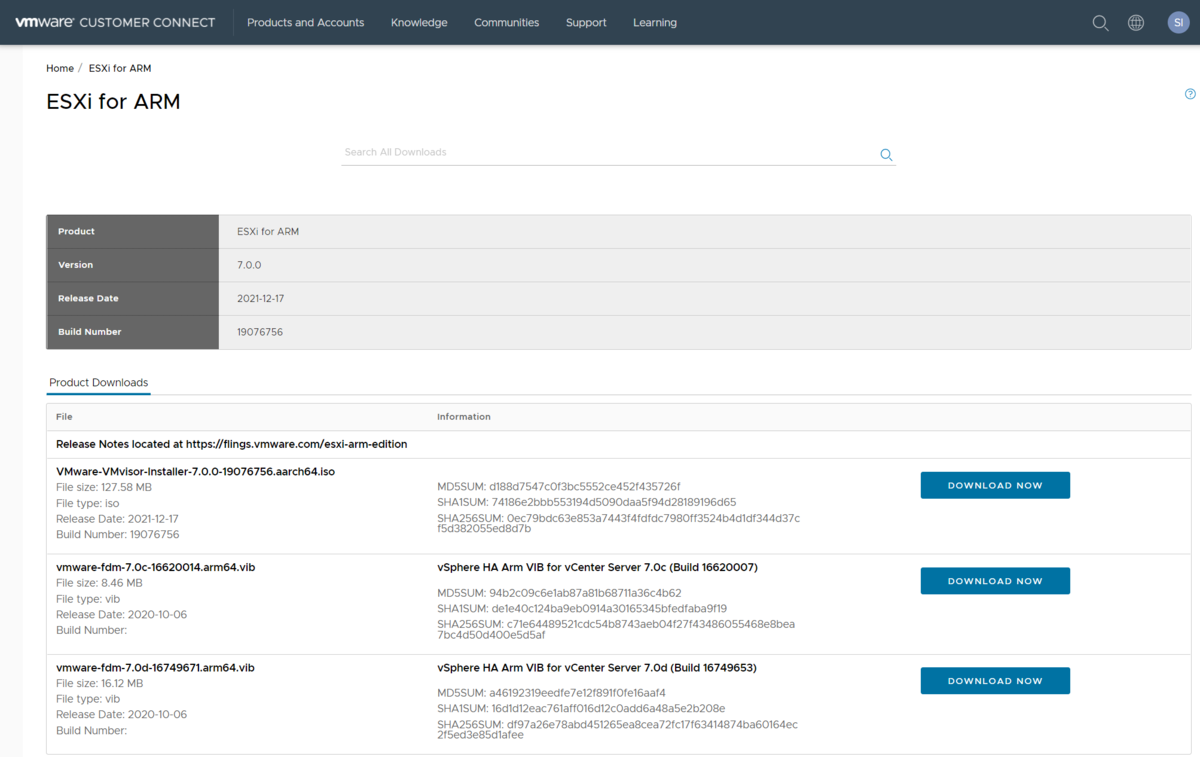Click File size 16.12 MB text
Viewport: 1200px width, 757px height.
[99, 683]
